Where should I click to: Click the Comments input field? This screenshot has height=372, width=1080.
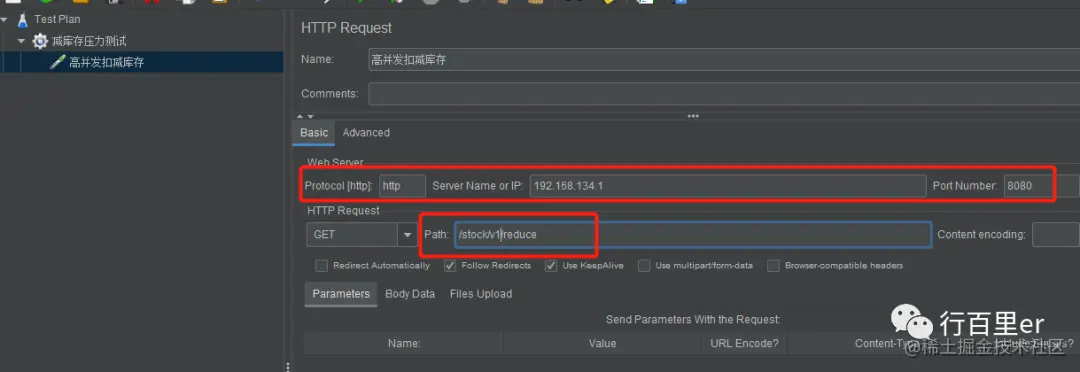pos(724,94)
